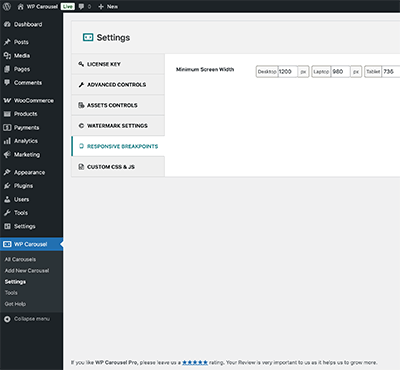The image size is (400, 370).
Task: Click the Collapse menu arrow icon
Action: (7, 319)
